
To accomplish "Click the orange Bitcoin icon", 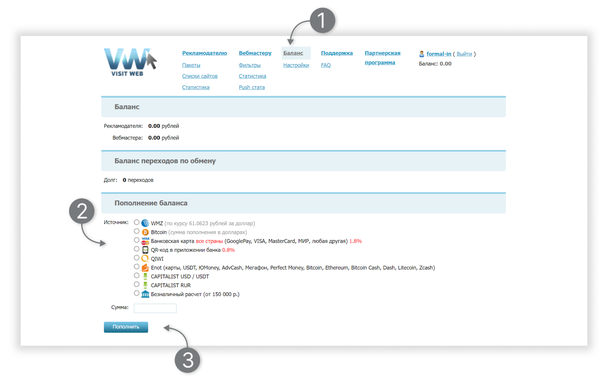I will pyautogui.click(x=145, y=232).
